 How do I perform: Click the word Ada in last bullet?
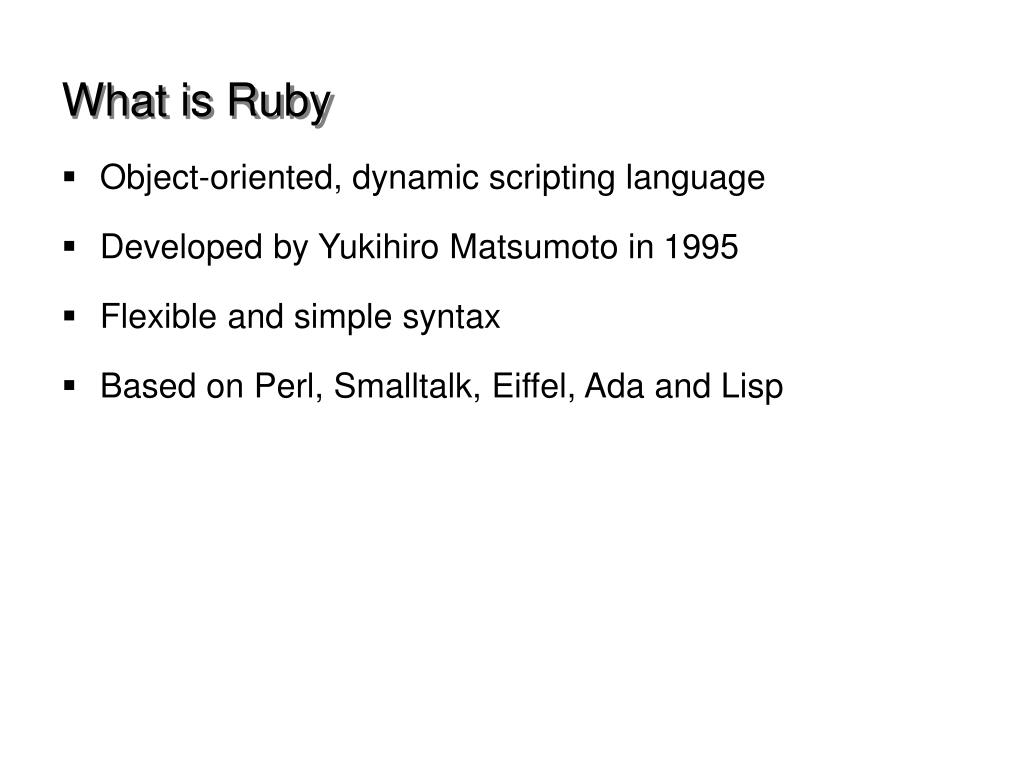pyautogui.click(x=614, y=386)
